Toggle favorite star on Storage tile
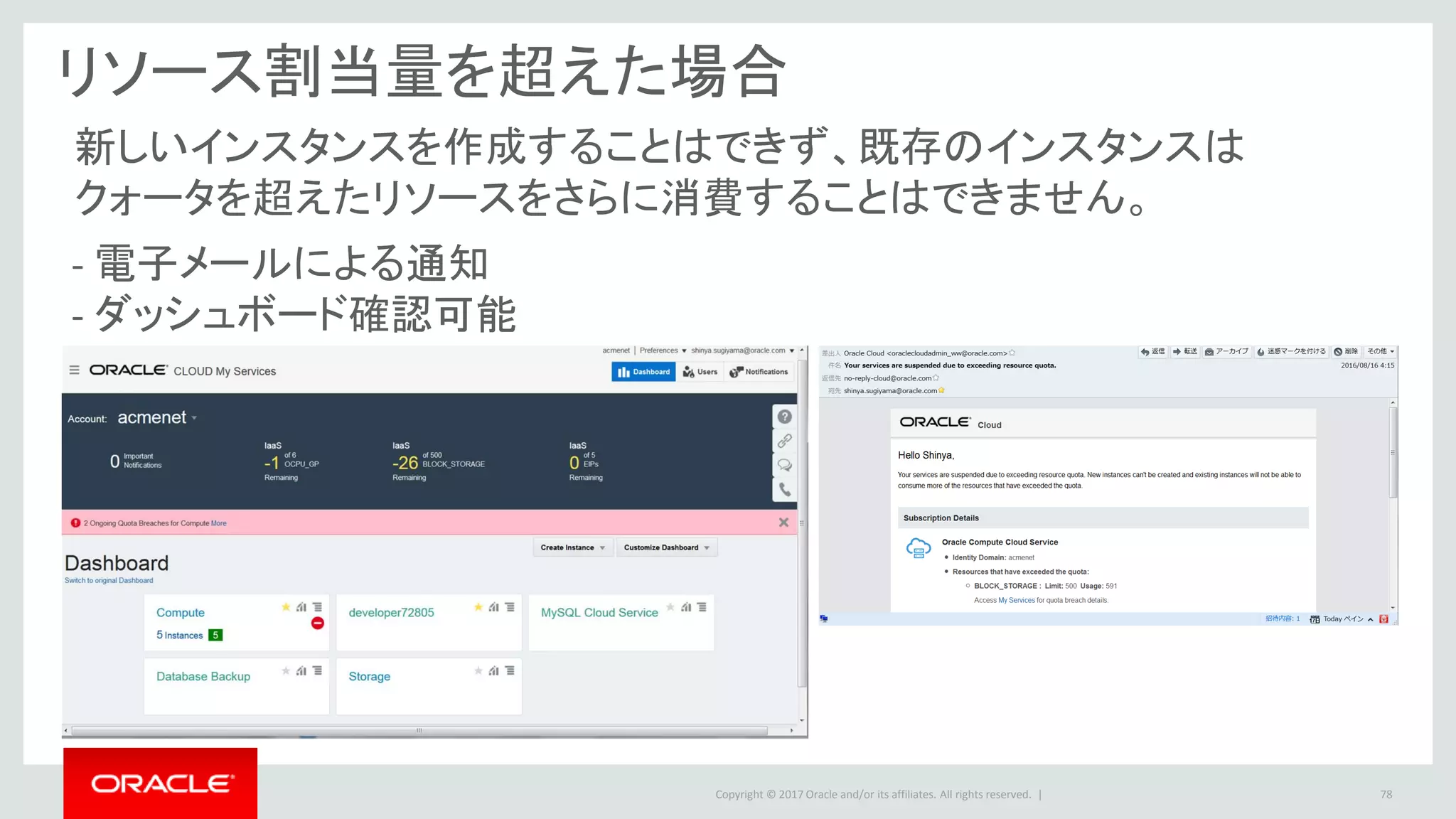The height and width of the screenshot is (819, 1456). 478,670
